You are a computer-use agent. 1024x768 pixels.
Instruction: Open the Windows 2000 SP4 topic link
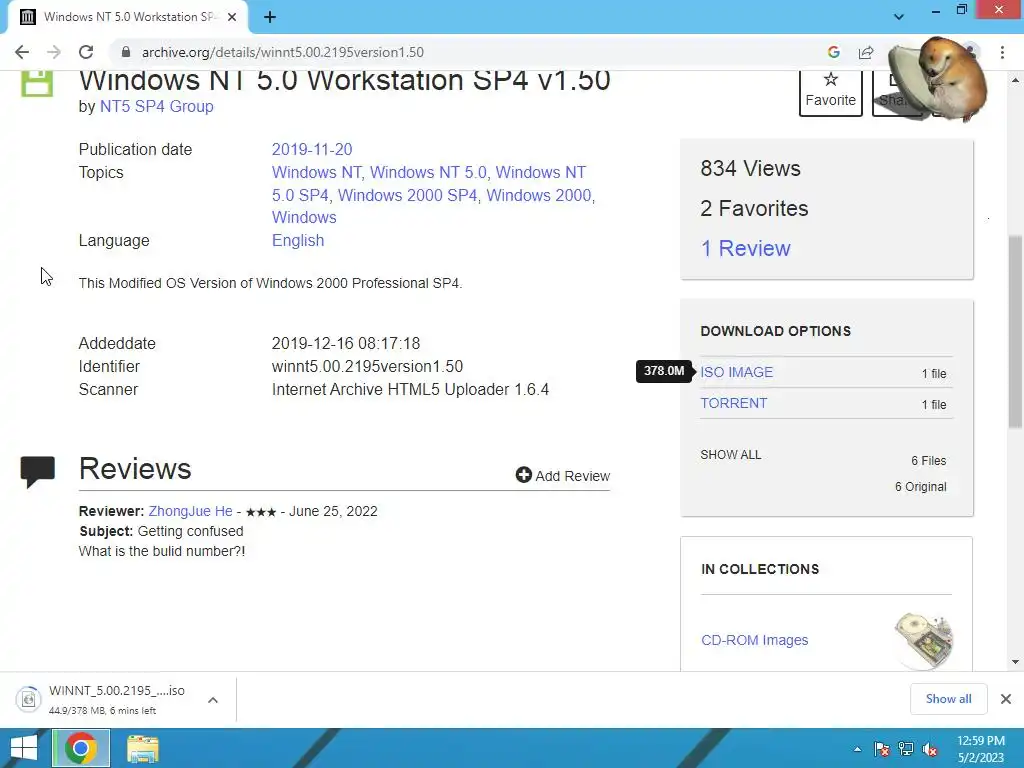coord(408,195)
